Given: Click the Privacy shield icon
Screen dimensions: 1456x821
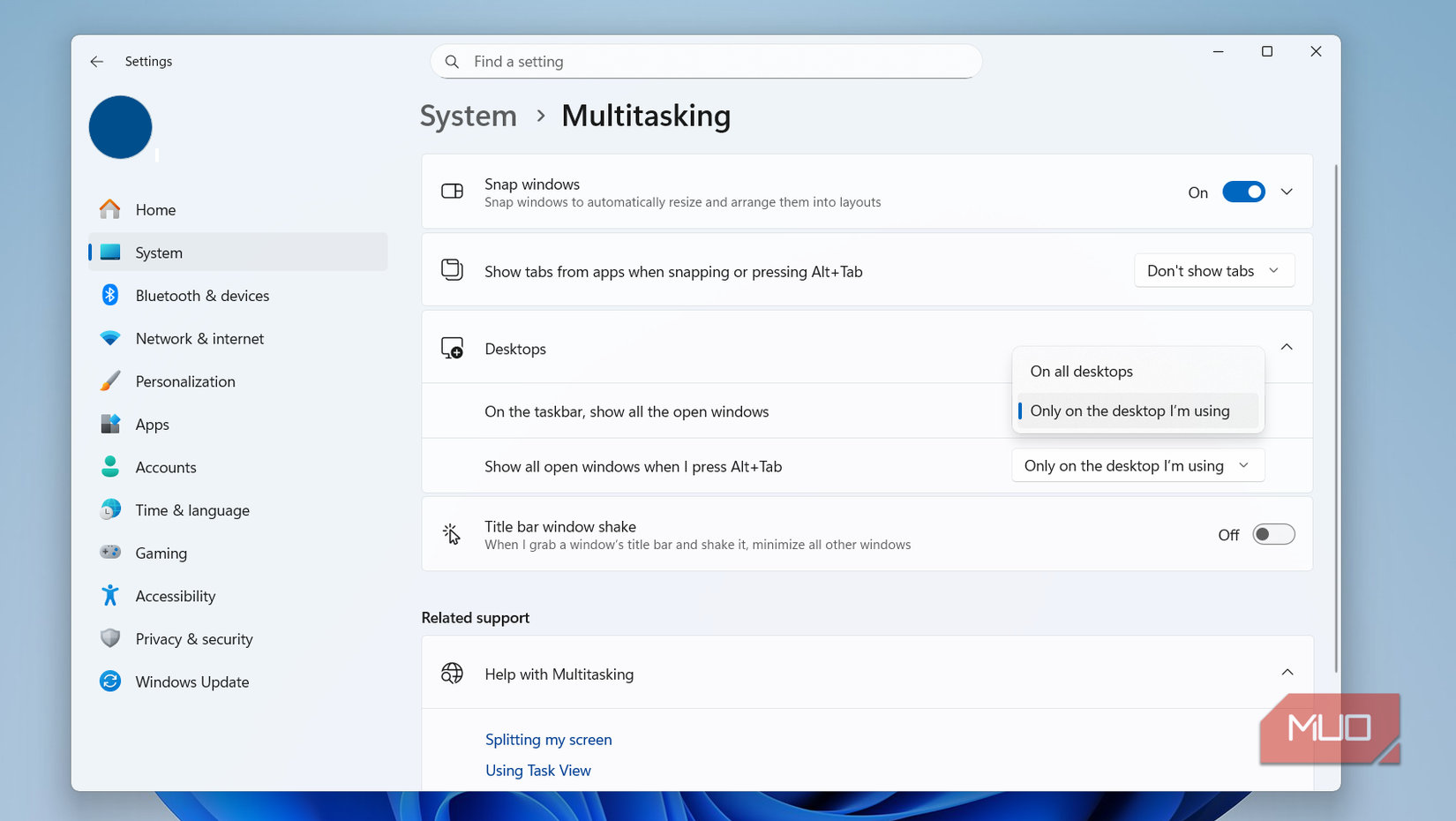Looking at the screenshot, I should (x=110, y=638).
